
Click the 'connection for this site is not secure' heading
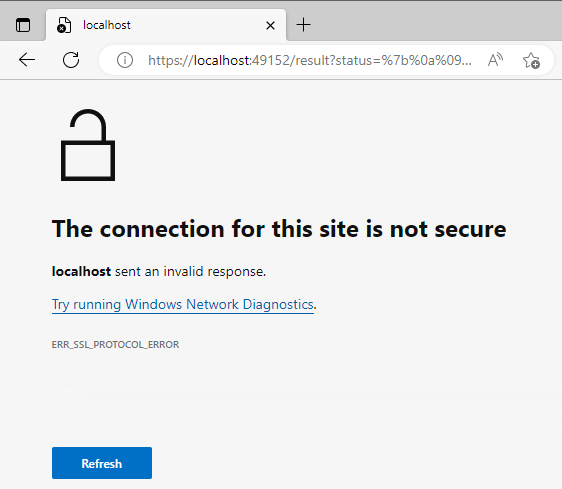point(279,229)
